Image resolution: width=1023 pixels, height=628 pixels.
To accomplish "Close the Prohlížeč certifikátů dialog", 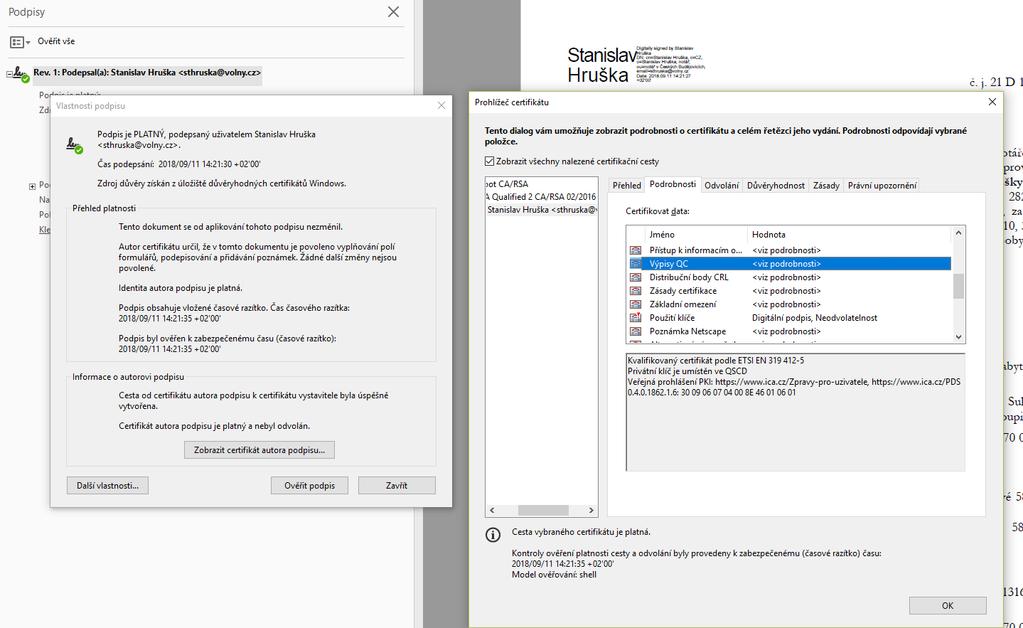I will [x=992, y=102].
